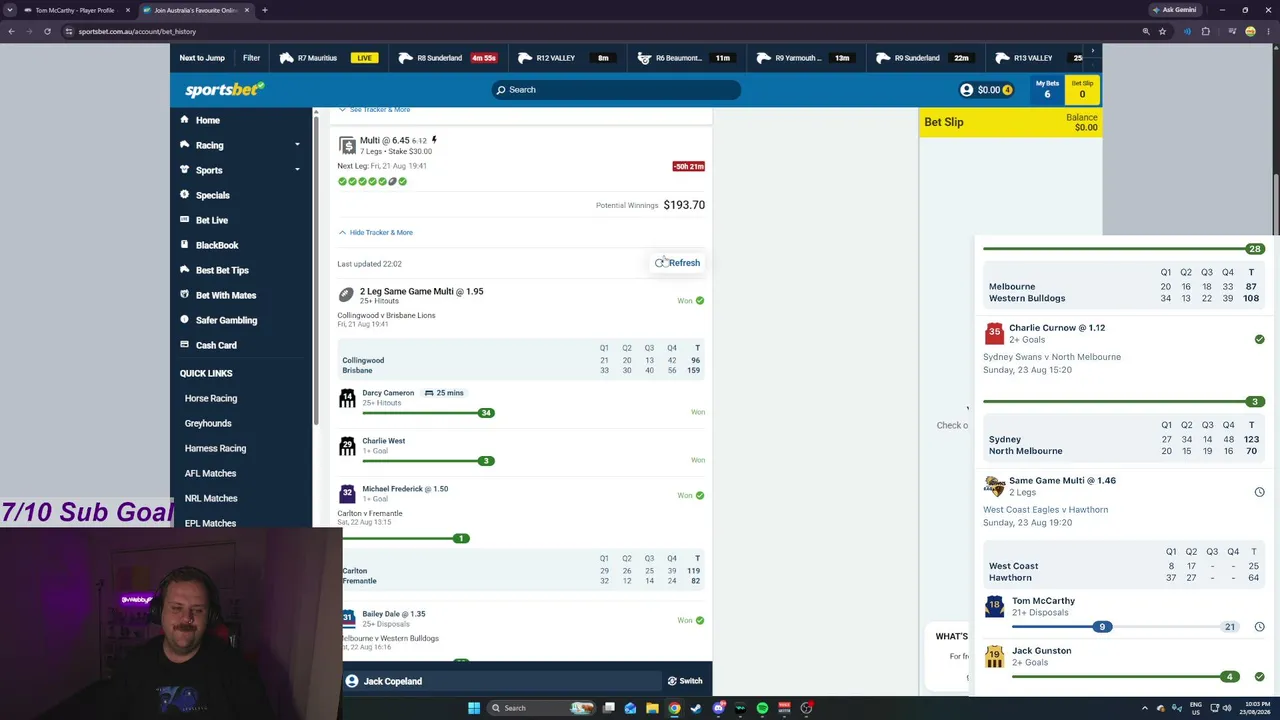This screenshot has width=1280, height=720.
Task: Click Jack Gunston's jersey 19 icon
Action: pyautogui.click(x=994, y=656)
